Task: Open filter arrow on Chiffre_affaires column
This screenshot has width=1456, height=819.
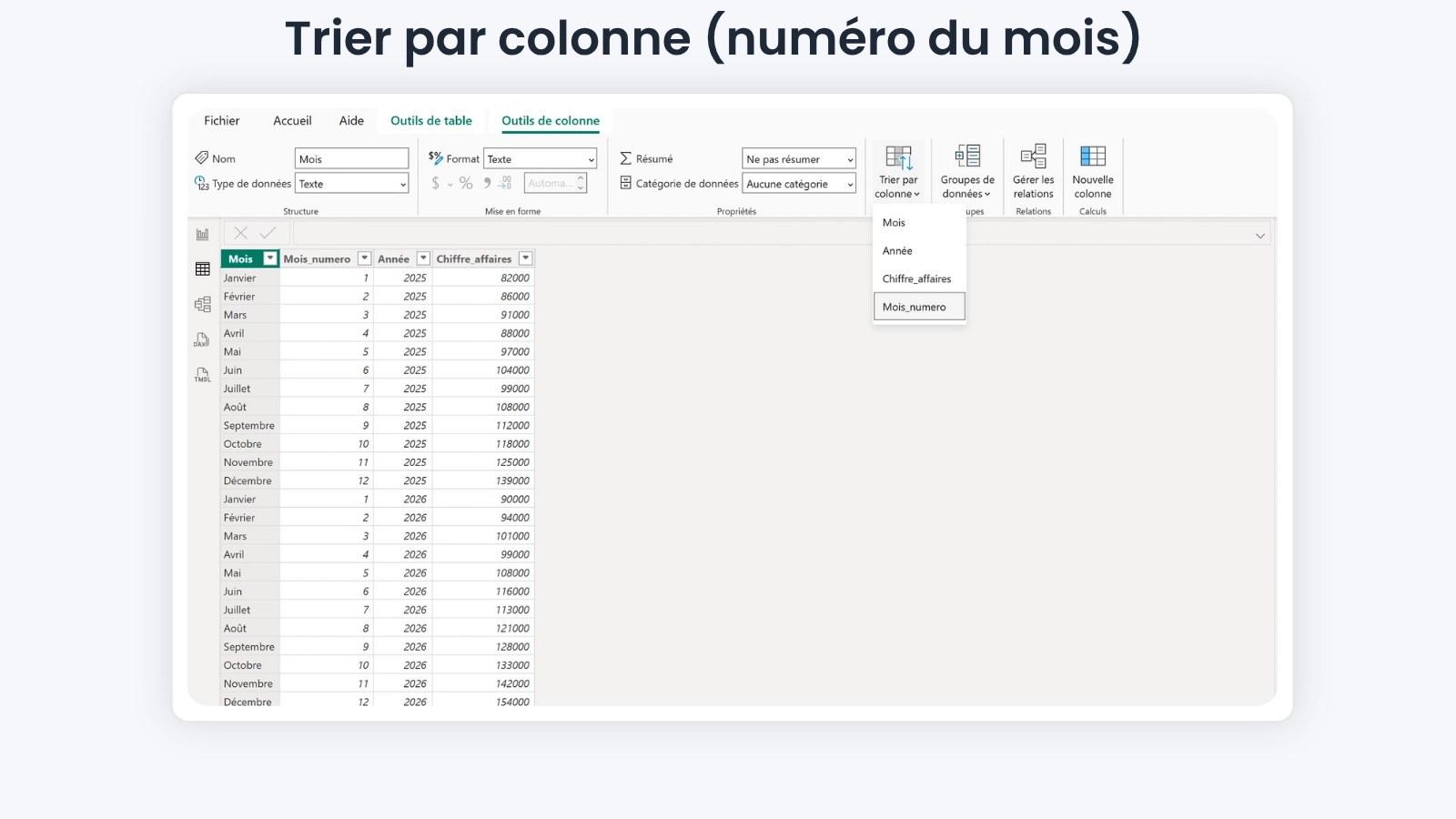Action: [x=525, y=258]
